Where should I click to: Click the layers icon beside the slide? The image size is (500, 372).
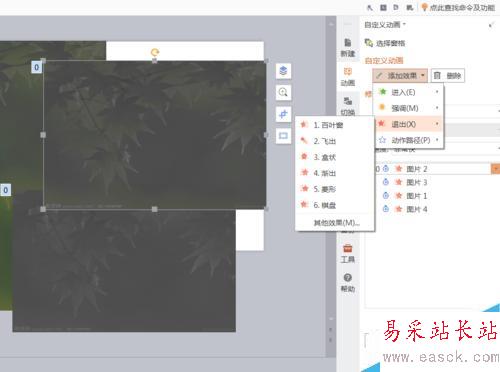(283, 71)
